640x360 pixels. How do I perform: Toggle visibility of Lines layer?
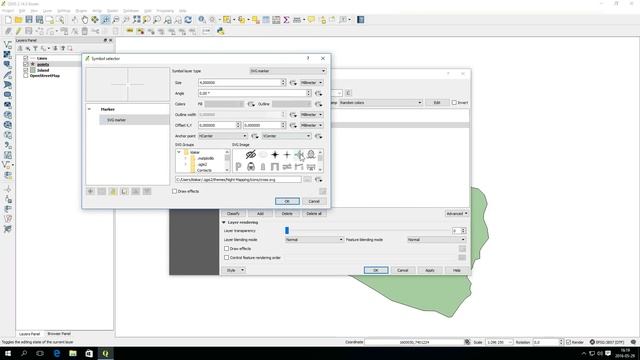26,58
